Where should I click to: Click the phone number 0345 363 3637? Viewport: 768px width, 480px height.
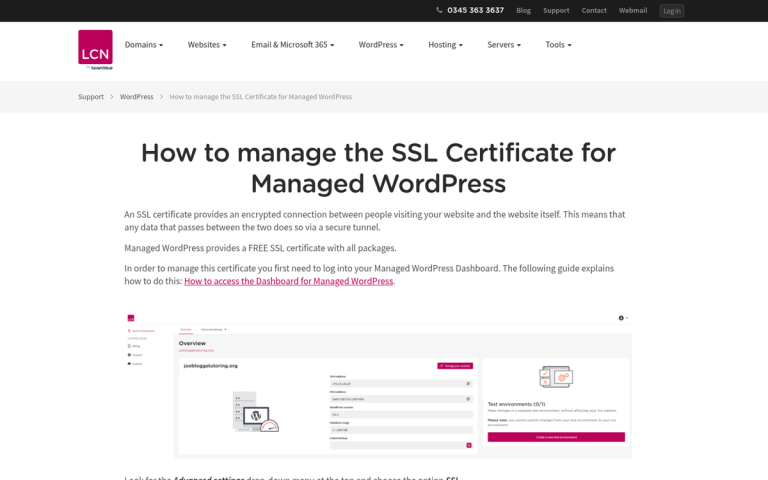(x=476, y=10)
